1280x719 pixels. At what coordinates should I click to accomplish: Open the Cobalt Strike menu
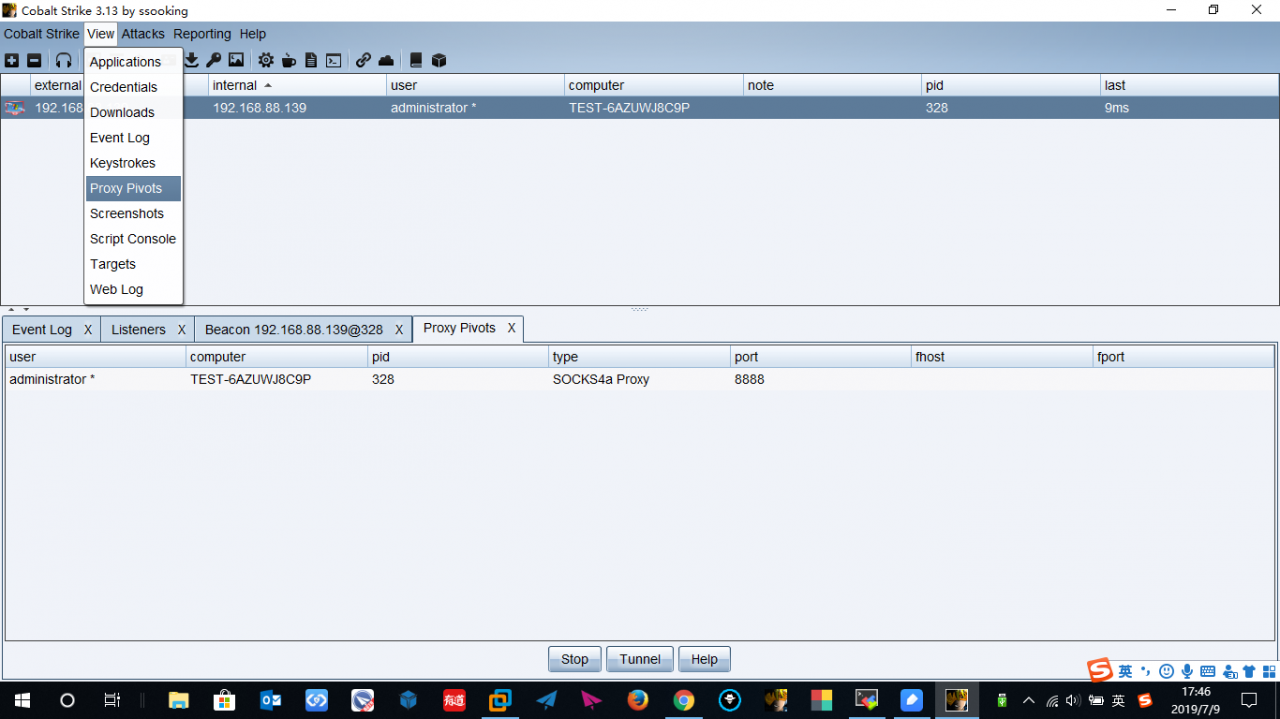41,34
